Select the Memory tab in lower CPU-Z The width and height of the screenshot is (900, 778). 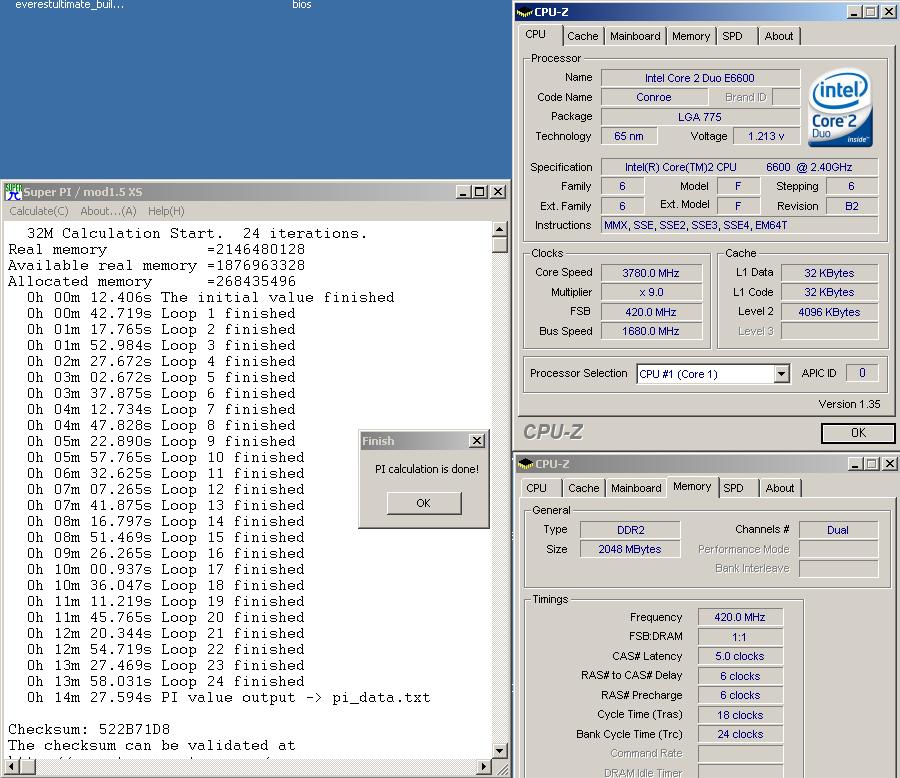[x=692, y=486]
